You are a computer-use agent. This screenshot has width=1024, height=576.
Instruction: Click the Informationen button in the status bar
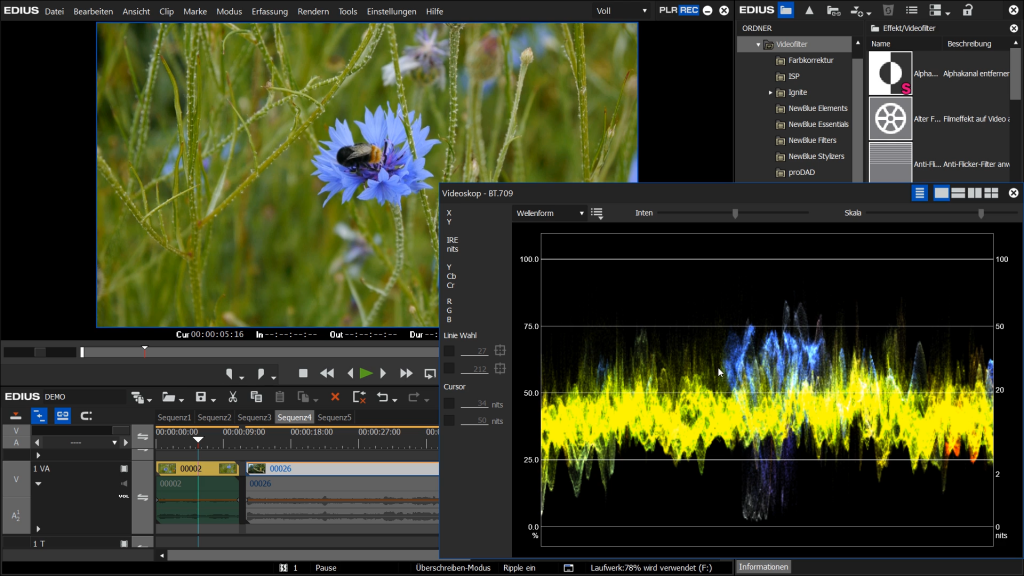coord(763,567)
